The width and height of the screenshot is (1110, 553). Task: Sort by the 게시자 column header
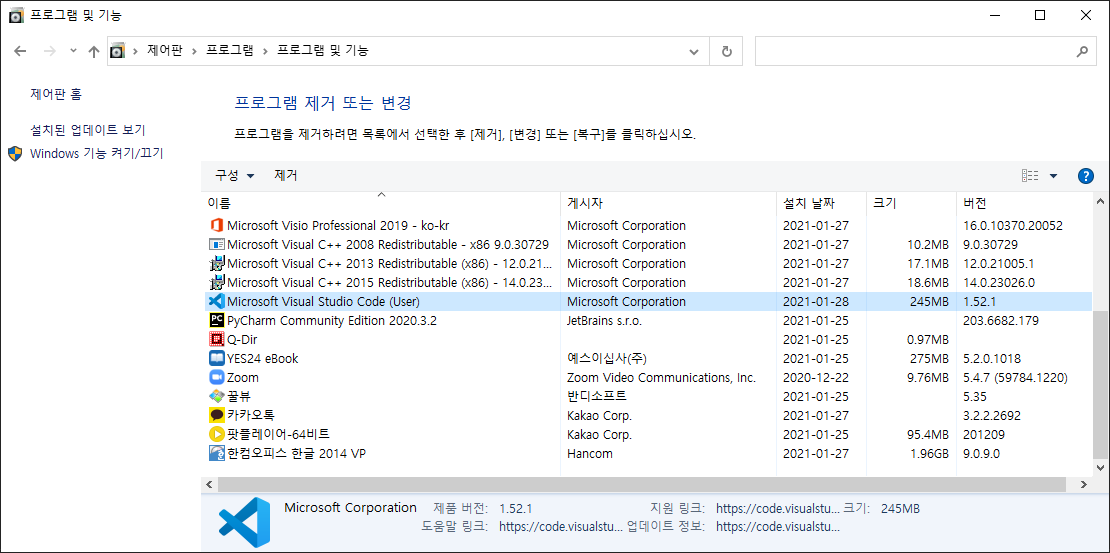coord(668,203)
